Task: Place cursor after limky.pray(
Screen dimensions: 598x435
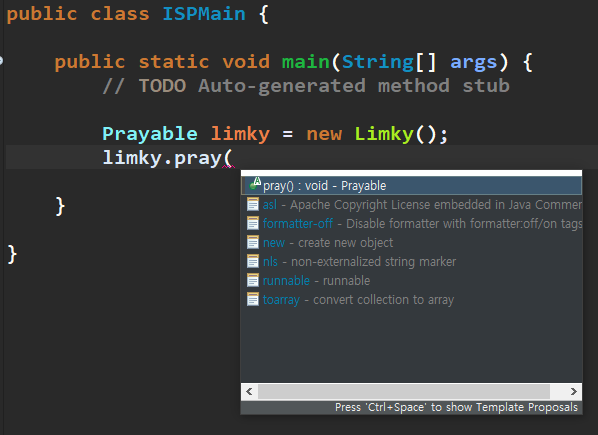Action: (x=233, y=158)
